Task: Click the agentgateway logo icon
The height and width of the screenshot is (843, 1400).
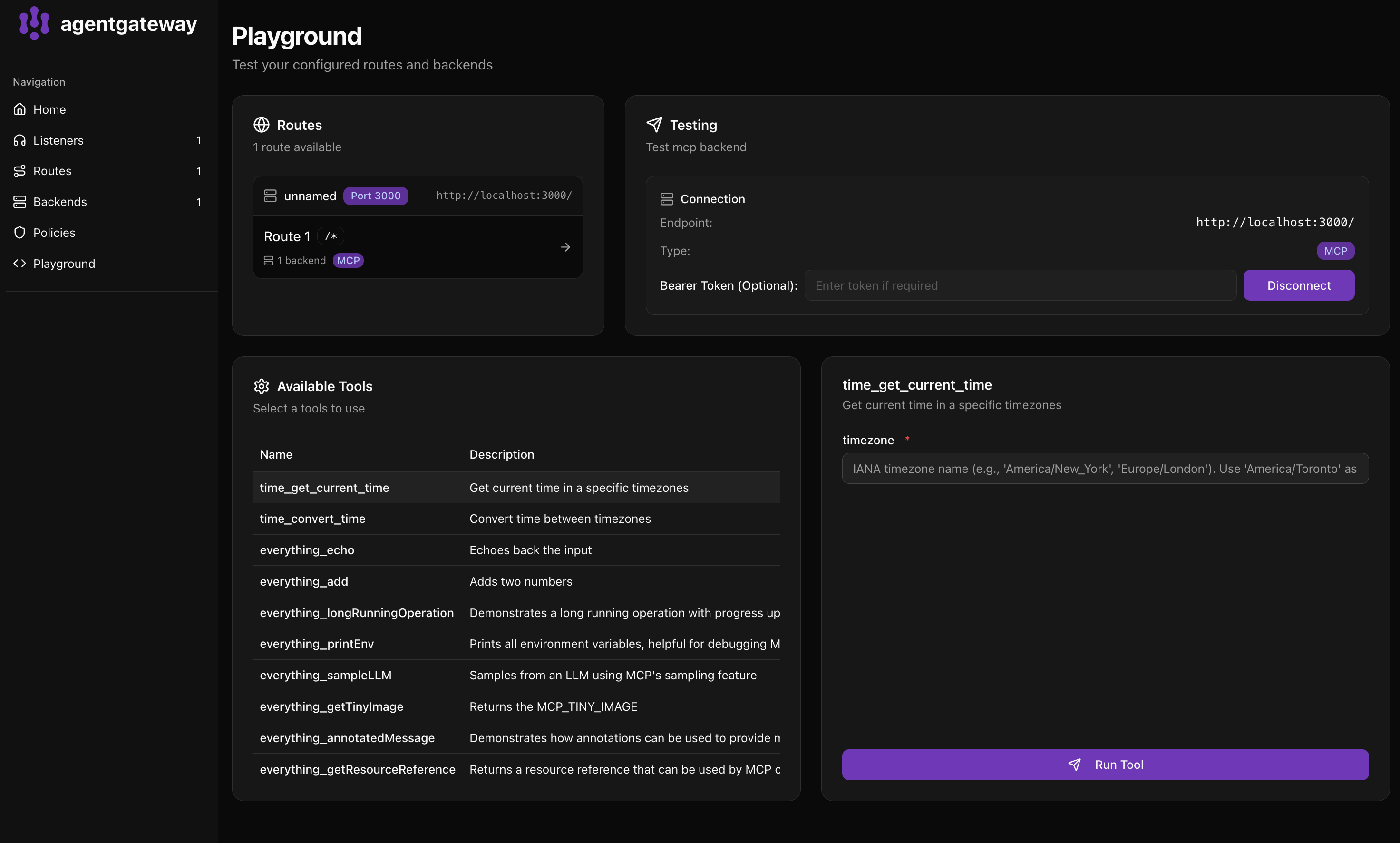Action: coord(34,23)
